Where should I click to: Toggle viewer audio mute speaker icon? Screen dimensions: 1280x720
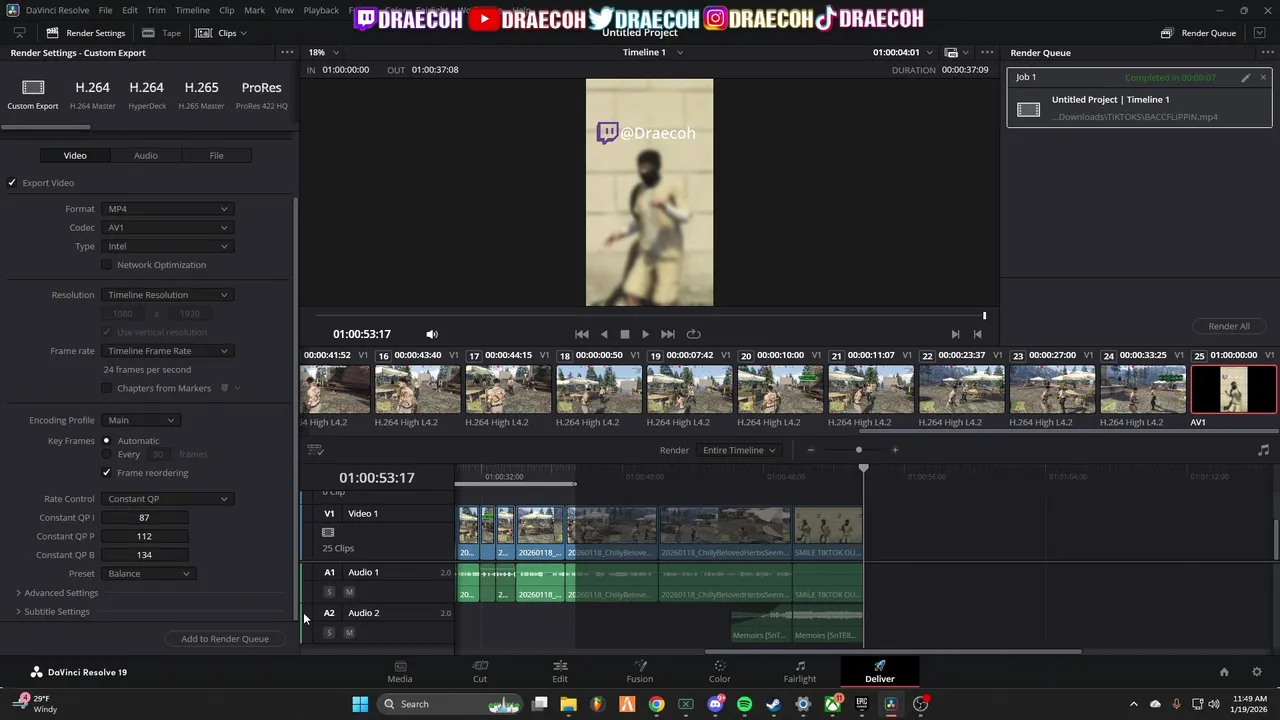pyautogui.click(x=432, y=334)
